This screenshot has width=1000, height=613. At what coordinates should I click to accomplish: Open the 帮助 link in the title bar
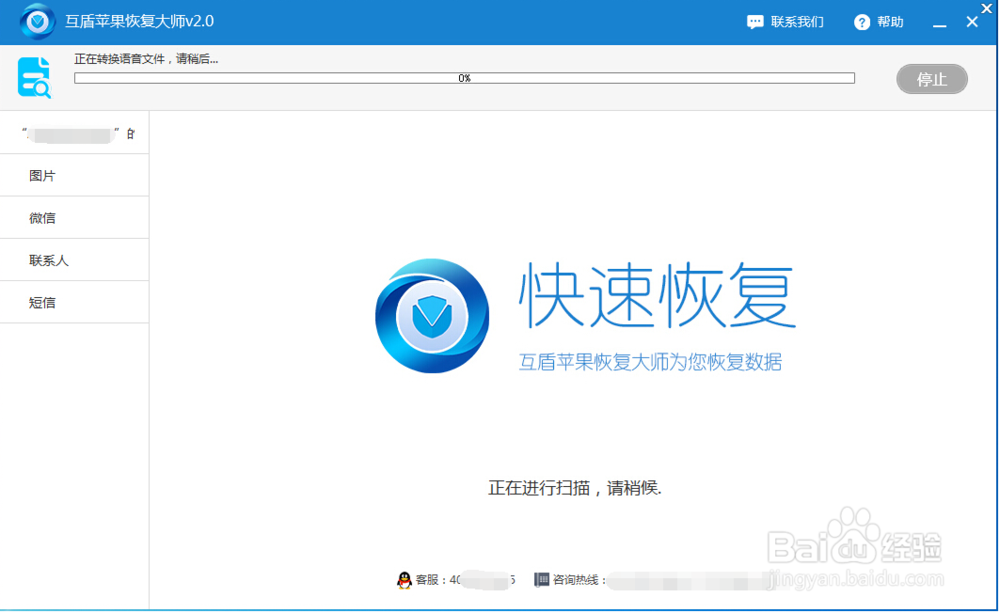(888, 21)
